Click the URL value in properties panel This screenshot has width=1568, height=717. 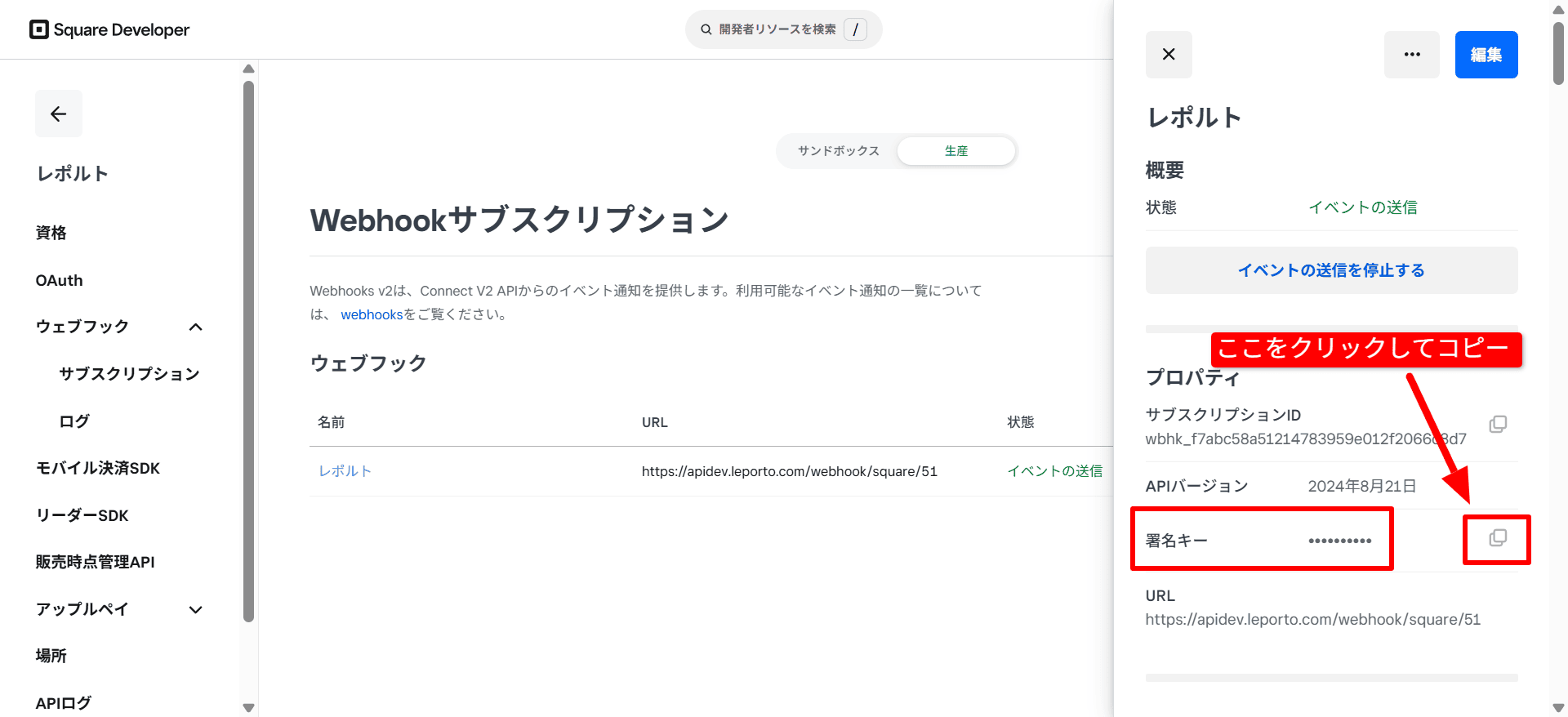click(x=1312, y=619)
